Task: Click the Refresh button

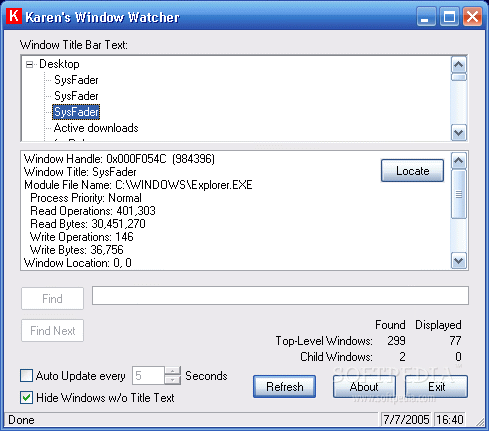Action: point(284,387)
